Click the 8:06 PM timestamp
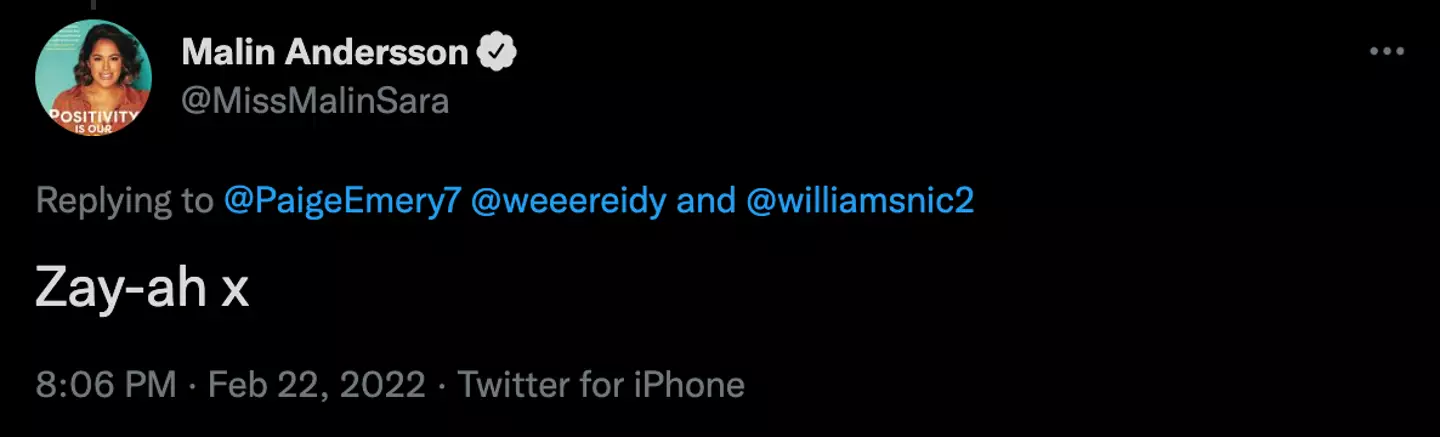Viewport: 1440px width, 437px height. coord(105,385)
